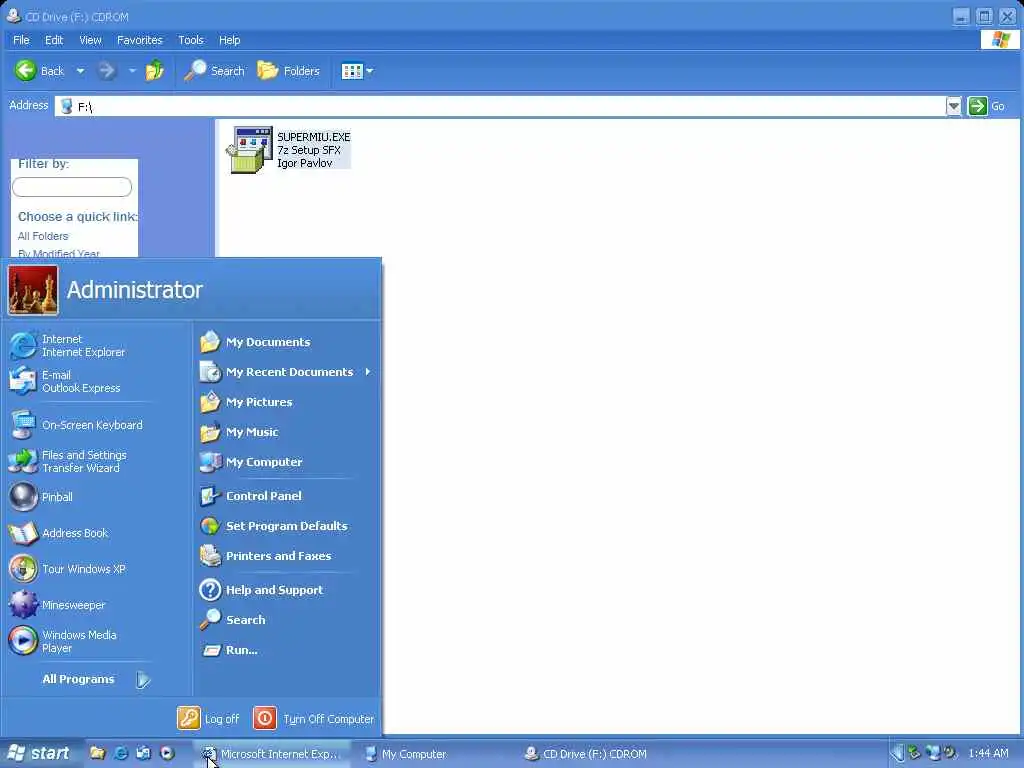Open the Views dropdown button
Screen dimensions: 1024x768
[357, 71]
